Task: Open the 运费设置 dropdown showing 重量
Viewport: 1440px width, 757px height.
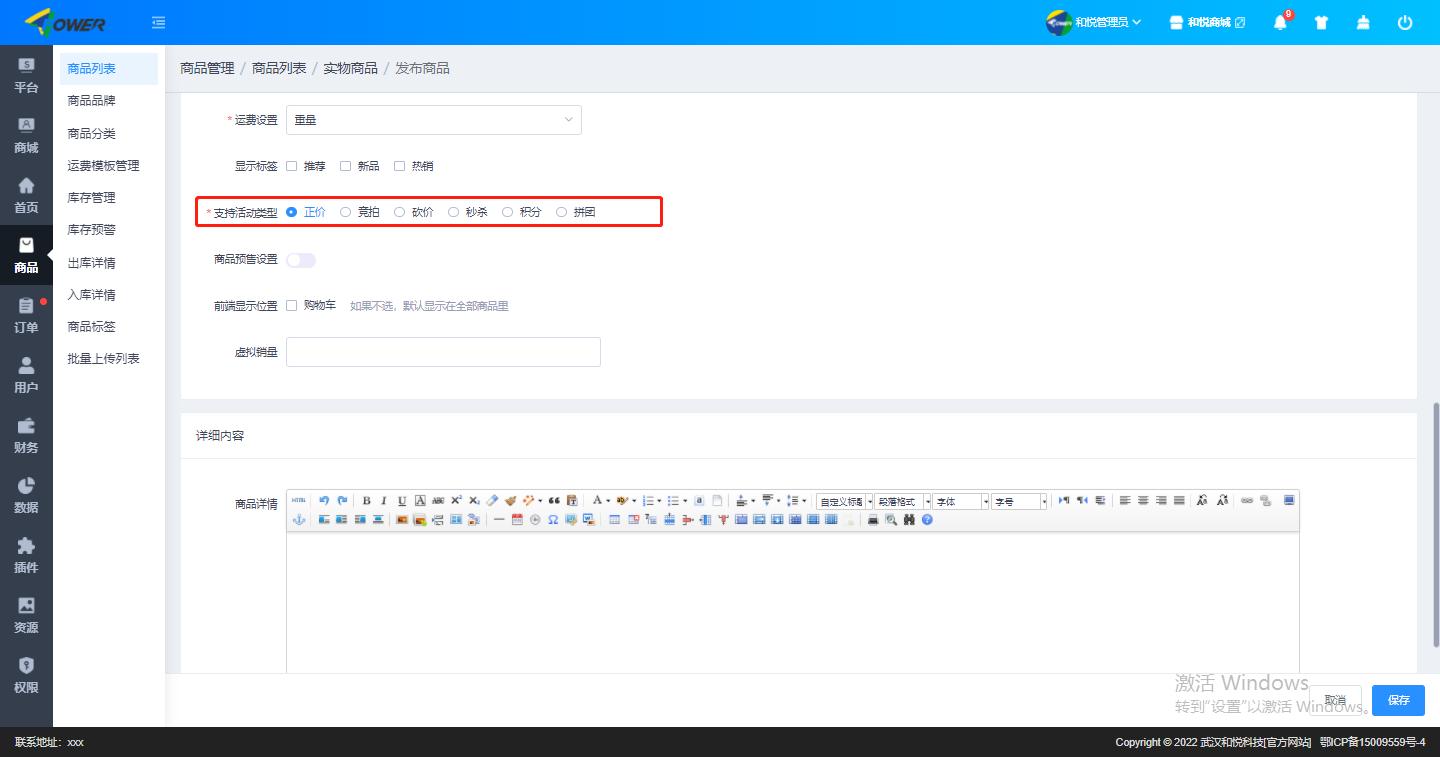Action: [x=434, y=120]
